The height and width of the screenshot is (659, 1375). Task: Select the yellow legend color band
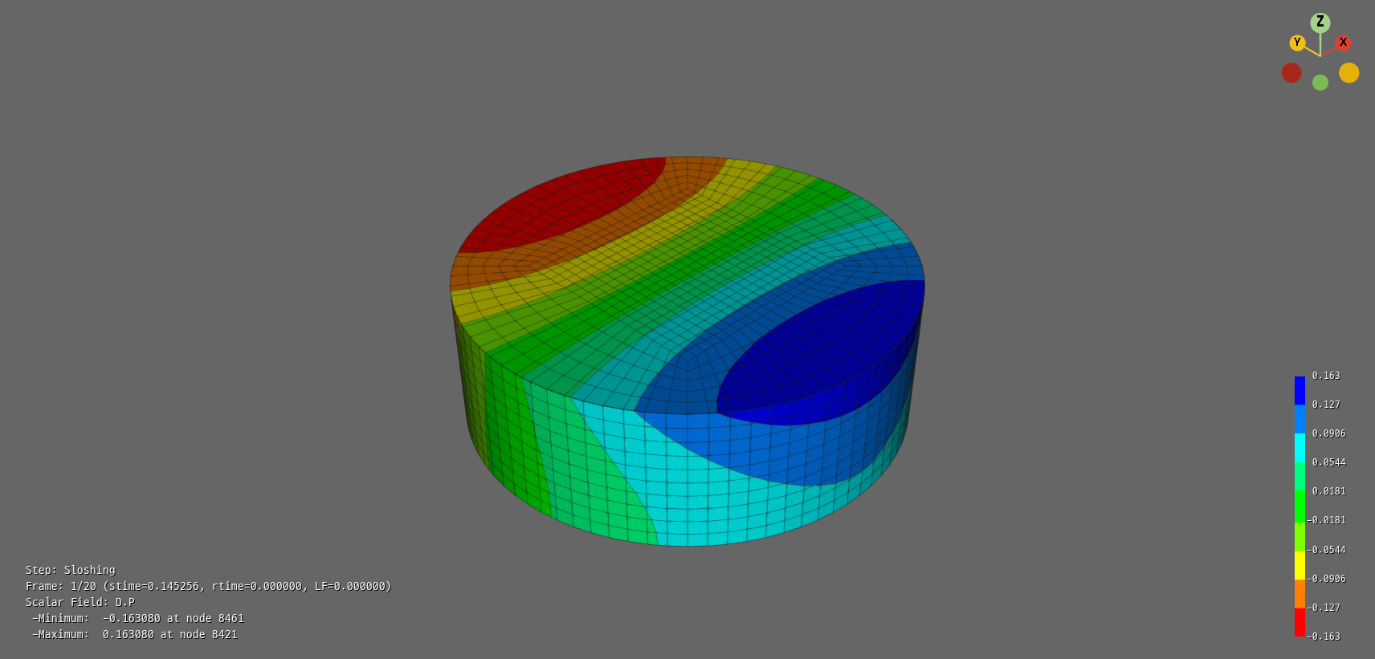coord(1300,565)
